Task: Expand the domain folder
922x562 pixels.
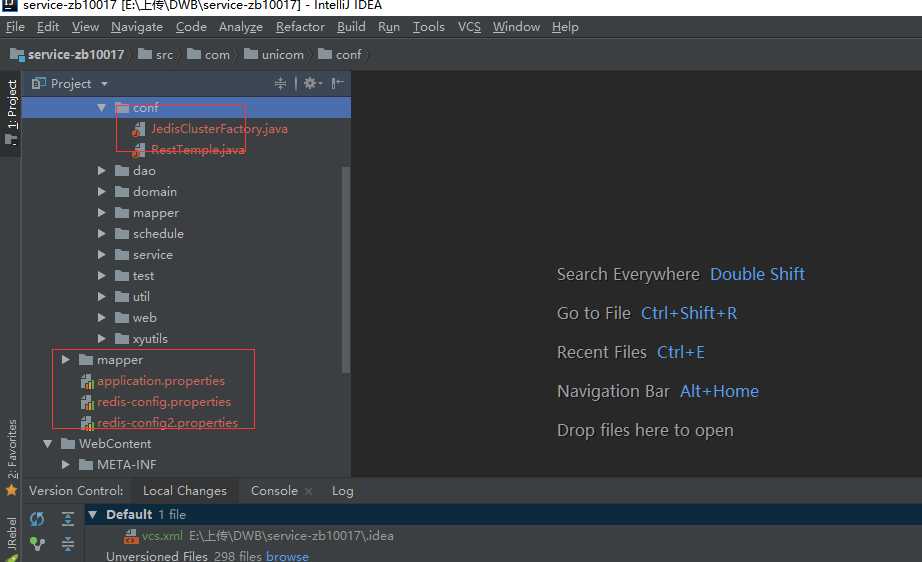Action: coord(101,192)
